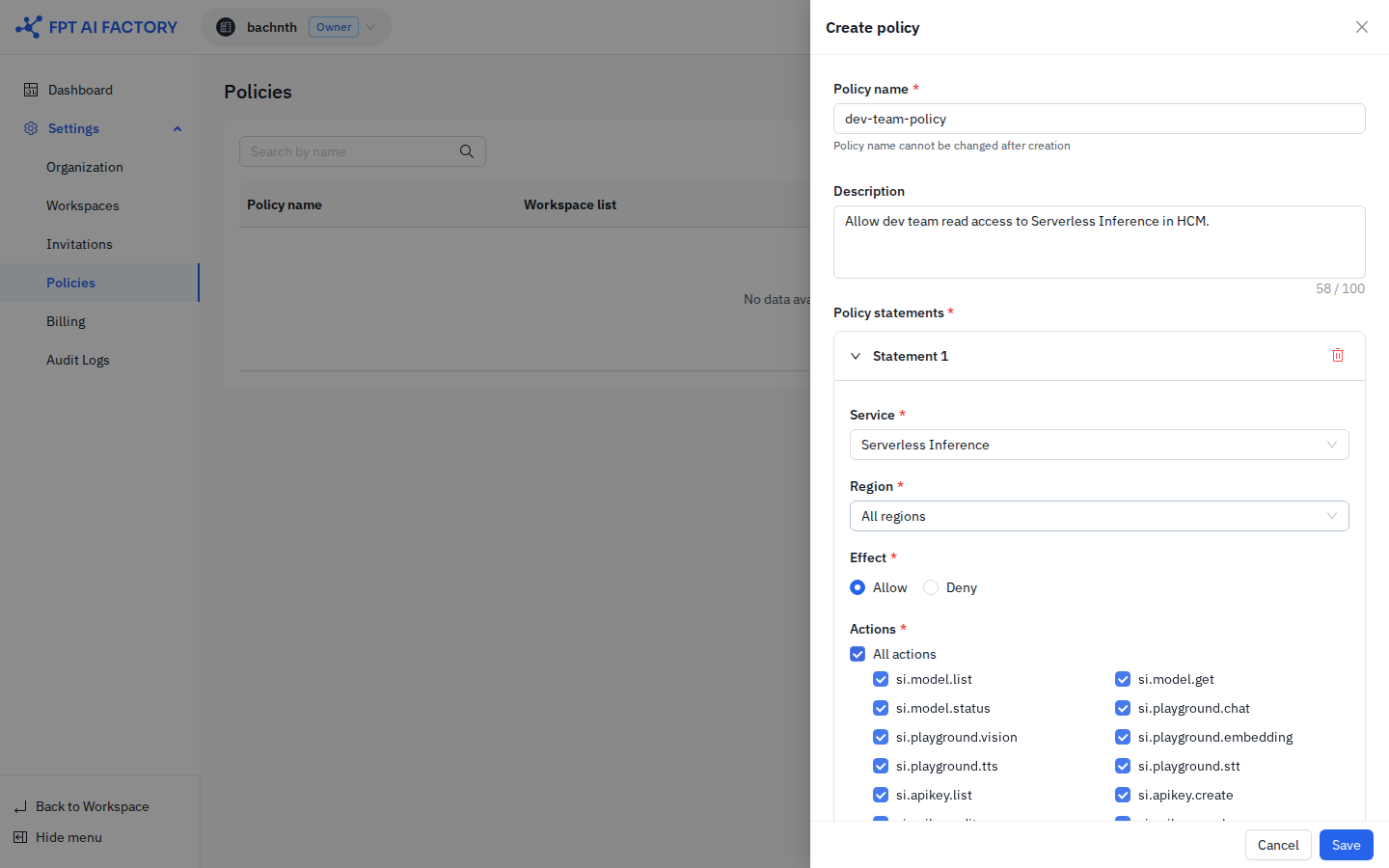Click Back to Workspace link
This screenshot has height=868, width=1389.
(x=93, y=806)
